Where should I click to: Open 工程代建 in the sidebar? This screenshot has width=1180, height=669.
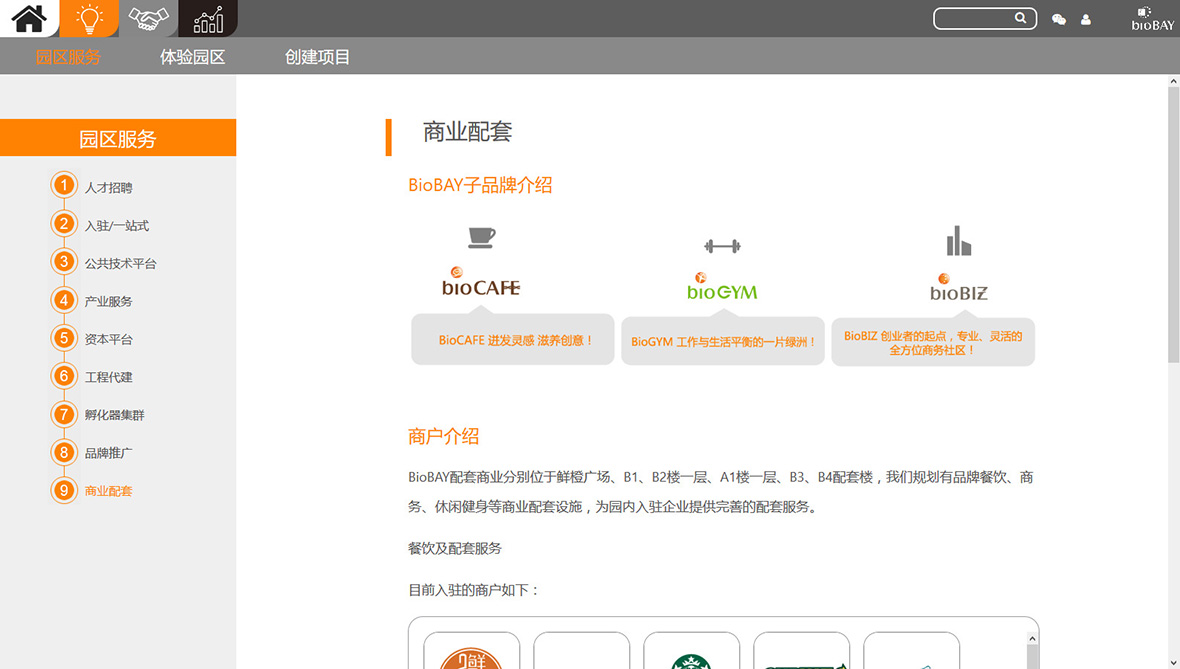click(x=108, y=377)
